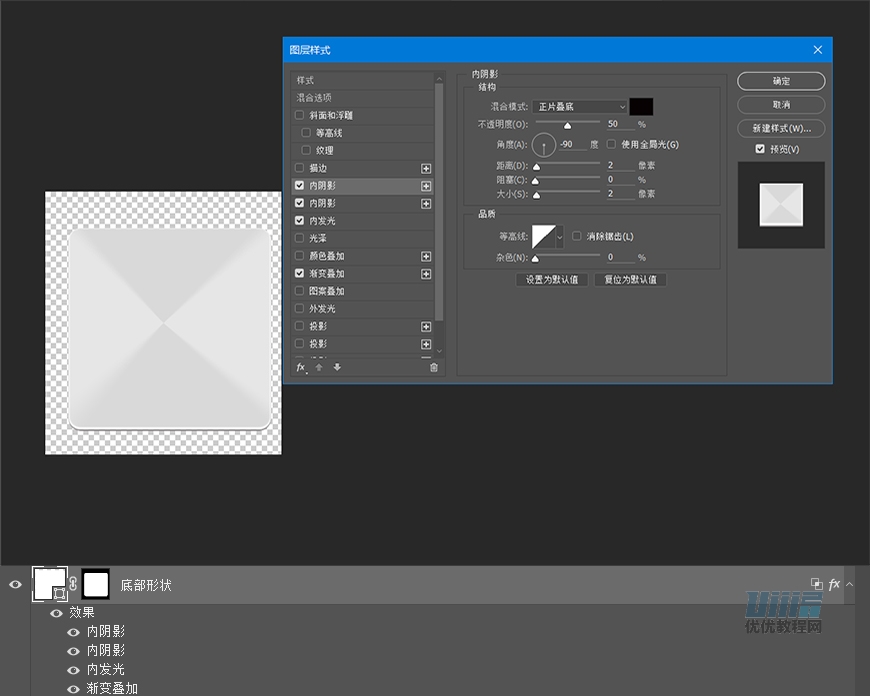
Task: Move effect down with the down arrow icon
Action: [x=337, y=367]
